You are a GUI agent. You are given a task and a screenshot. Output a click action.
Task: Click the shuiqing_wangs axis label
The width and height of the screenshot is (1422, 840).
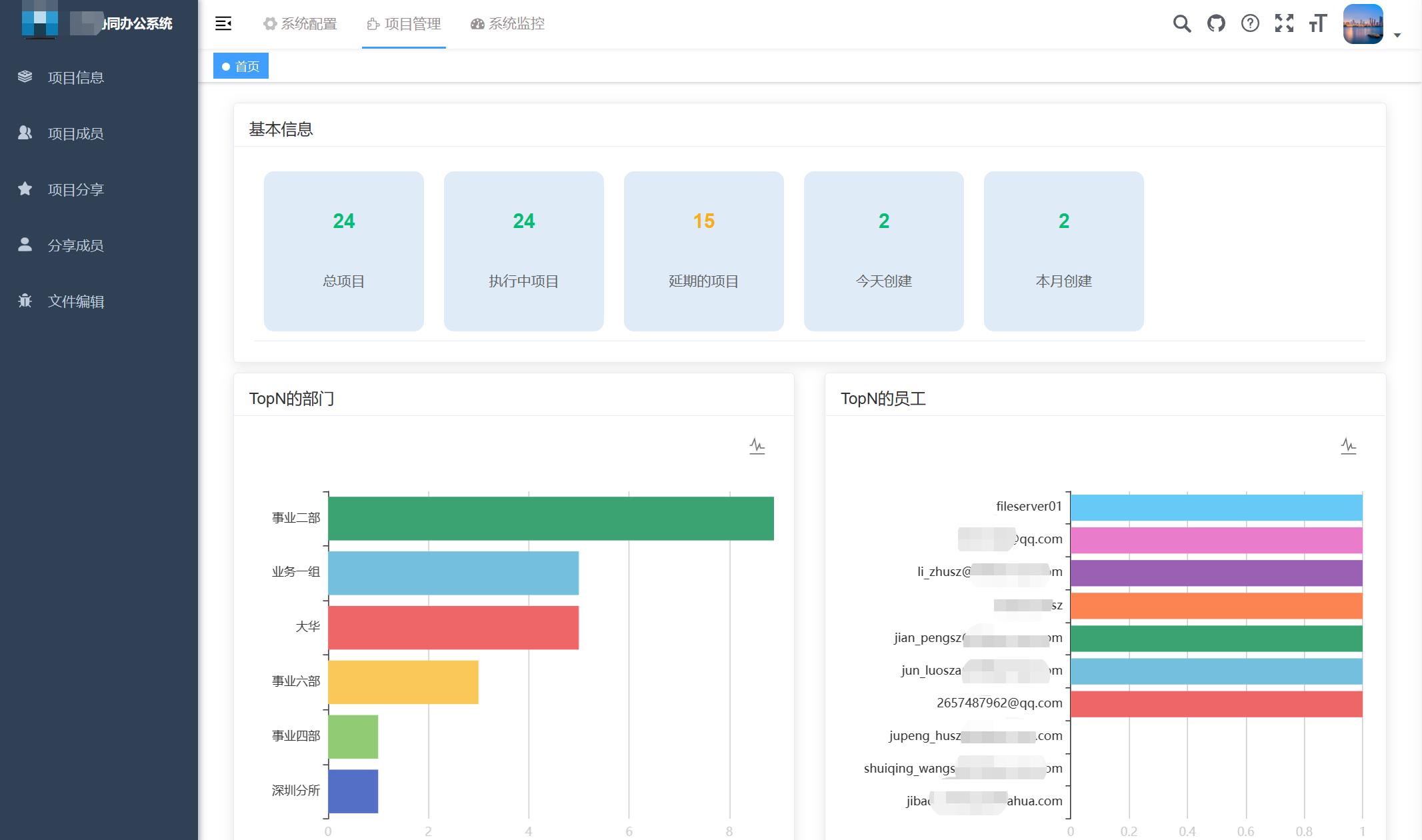(963, 769)
